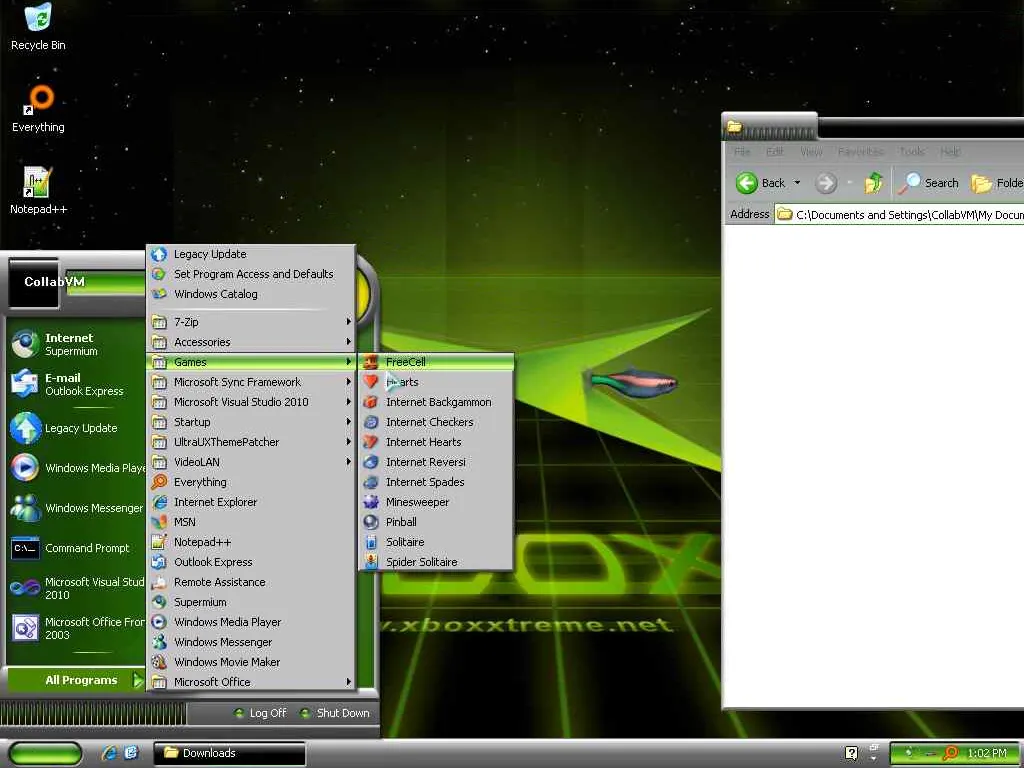Click the help tray icon in taskbar
The width and height of the screenshot is (1024, 768).
click(x=852, y=754)
